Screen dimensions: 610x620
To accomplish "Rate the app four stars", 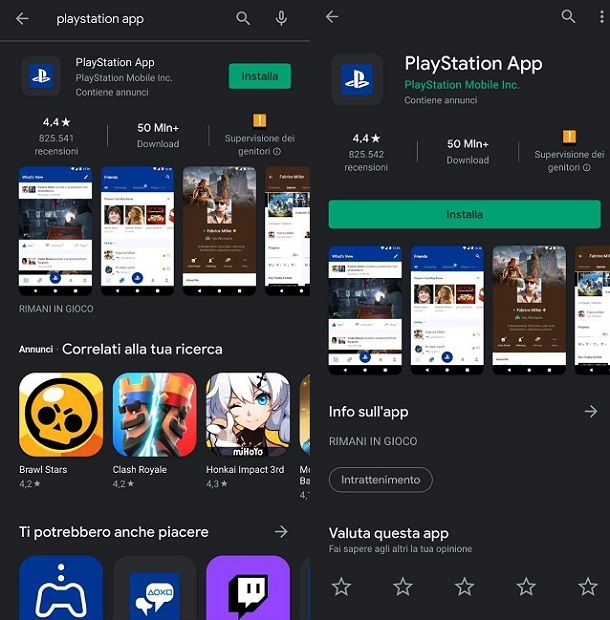I will [x=526, y=586].
